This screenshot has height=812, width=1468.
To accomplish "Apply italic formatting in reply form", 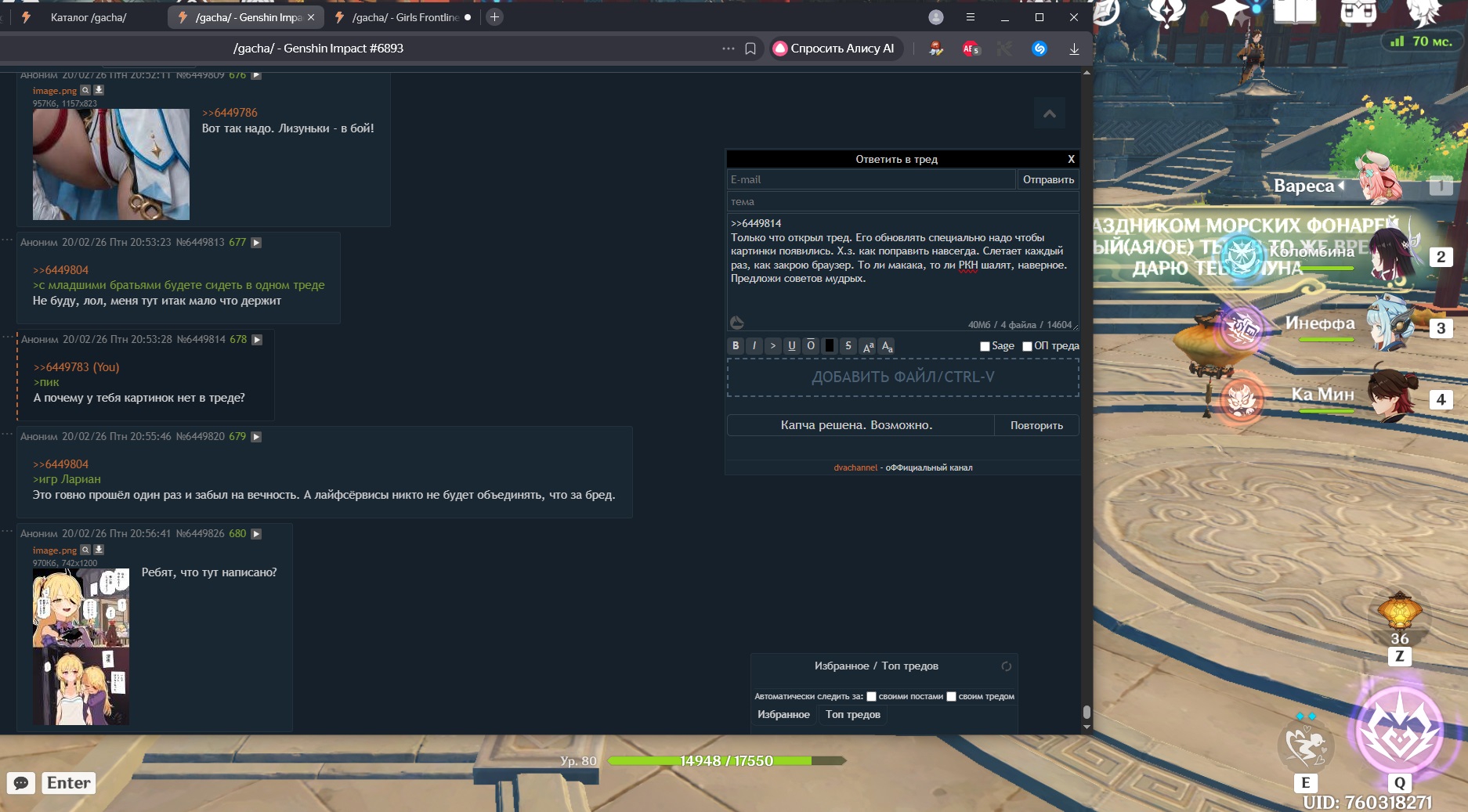I will point(754,346).
